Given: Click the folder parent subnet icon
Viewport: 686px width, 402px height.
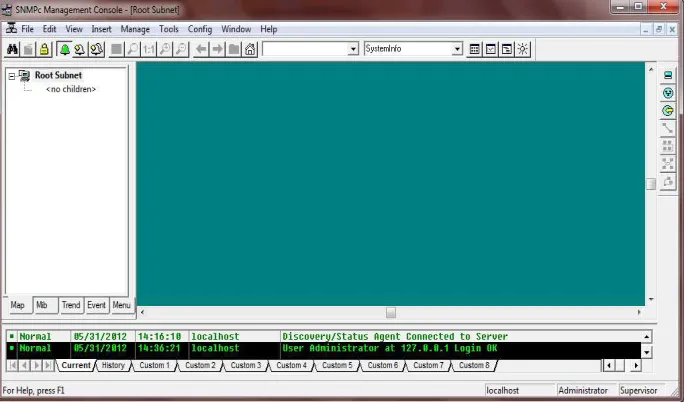Looking at the screenshot, I should coord(234,49).
